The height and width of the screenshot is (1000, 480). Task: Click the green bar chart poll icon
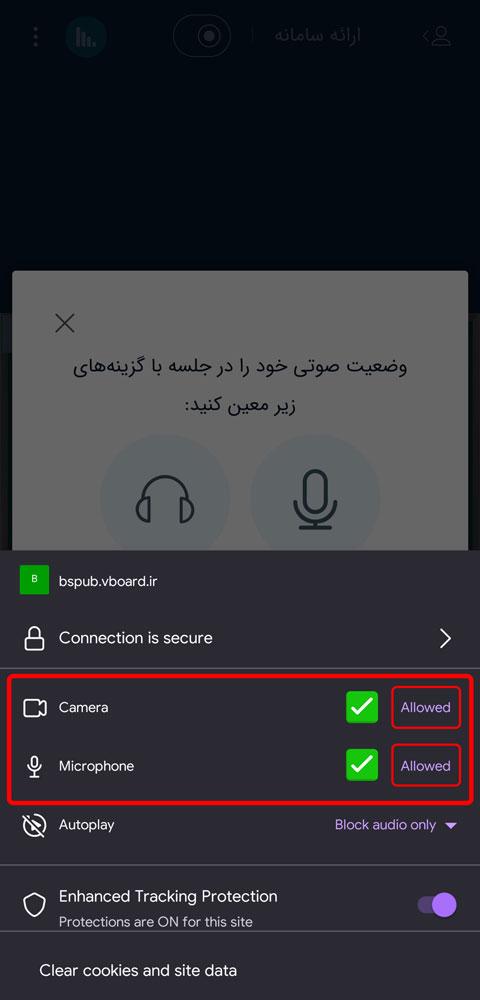pos(86,37)
